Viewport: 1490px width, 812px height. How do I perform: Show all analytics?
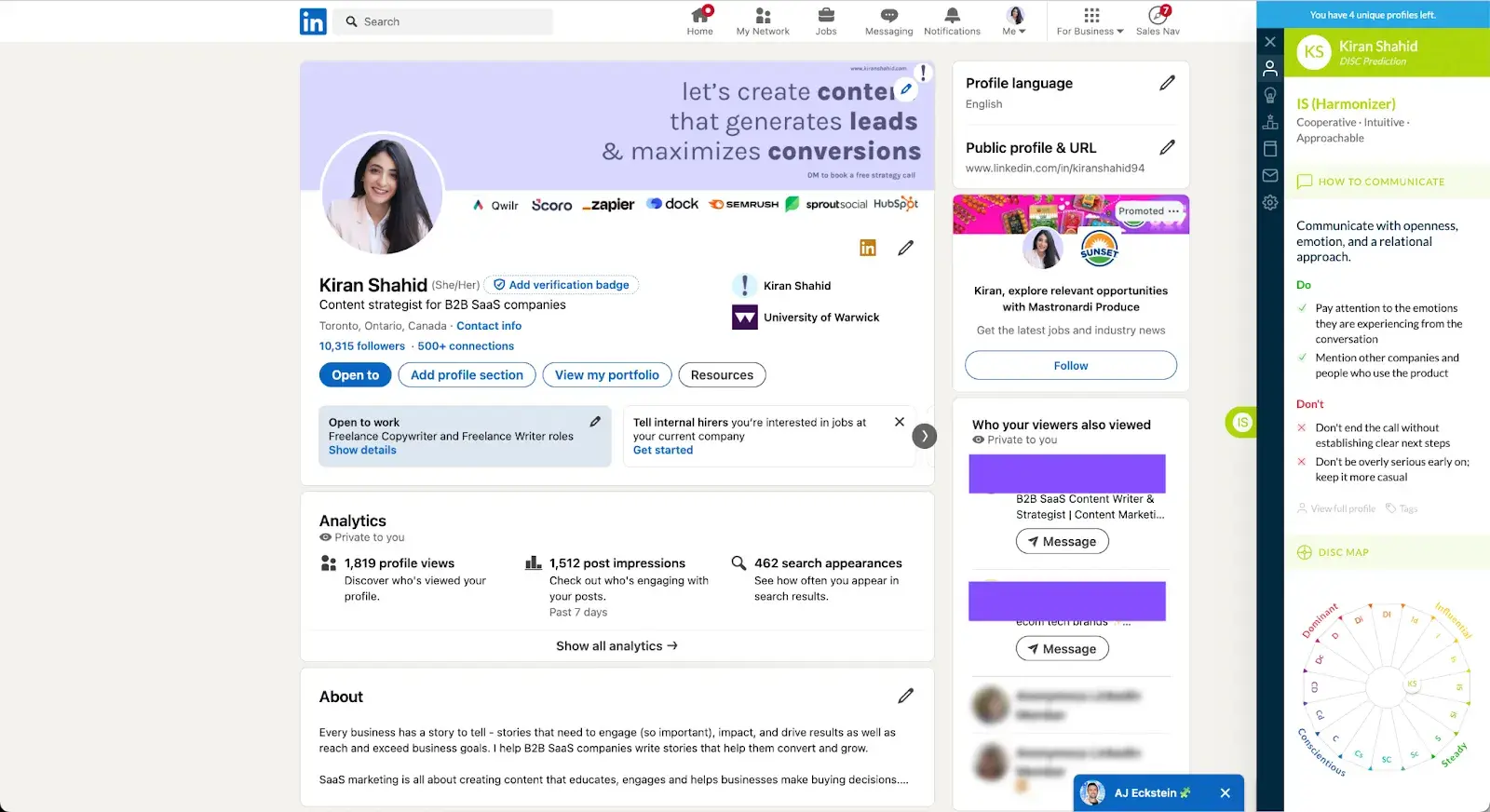click(x=616, y=646)
